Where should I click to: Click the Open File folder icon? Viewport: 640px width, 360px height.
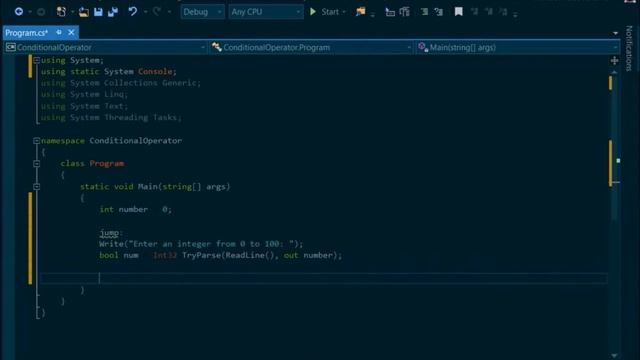[84, 12]
